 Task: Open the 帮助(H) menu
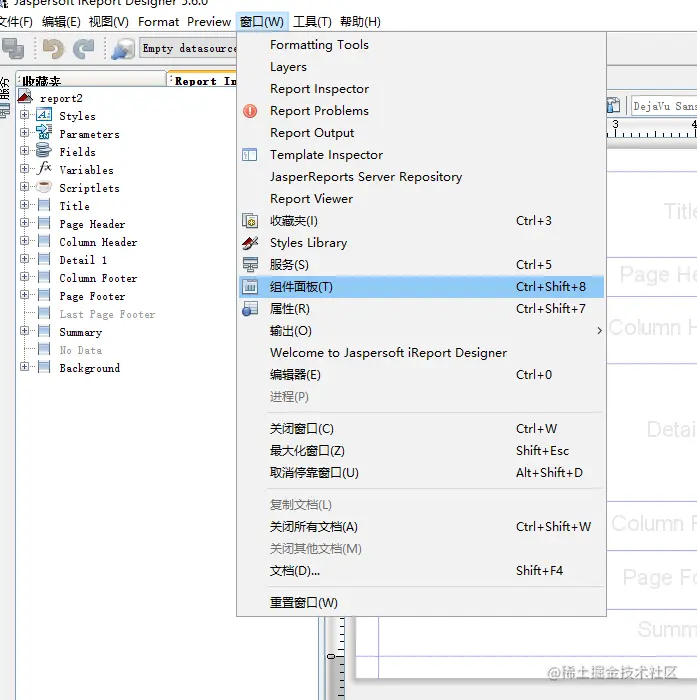360,21
